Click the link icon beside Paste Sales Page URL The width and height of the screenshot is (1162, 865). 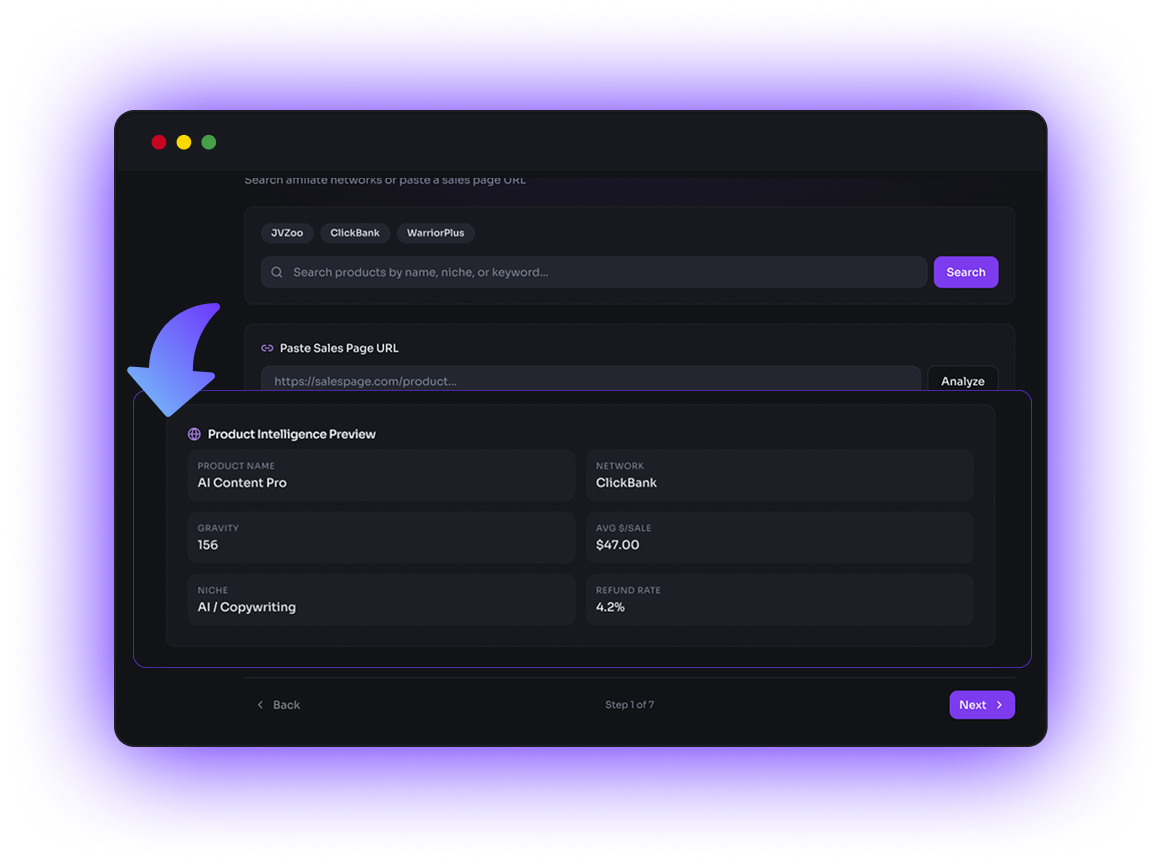(x=267, y=348)
